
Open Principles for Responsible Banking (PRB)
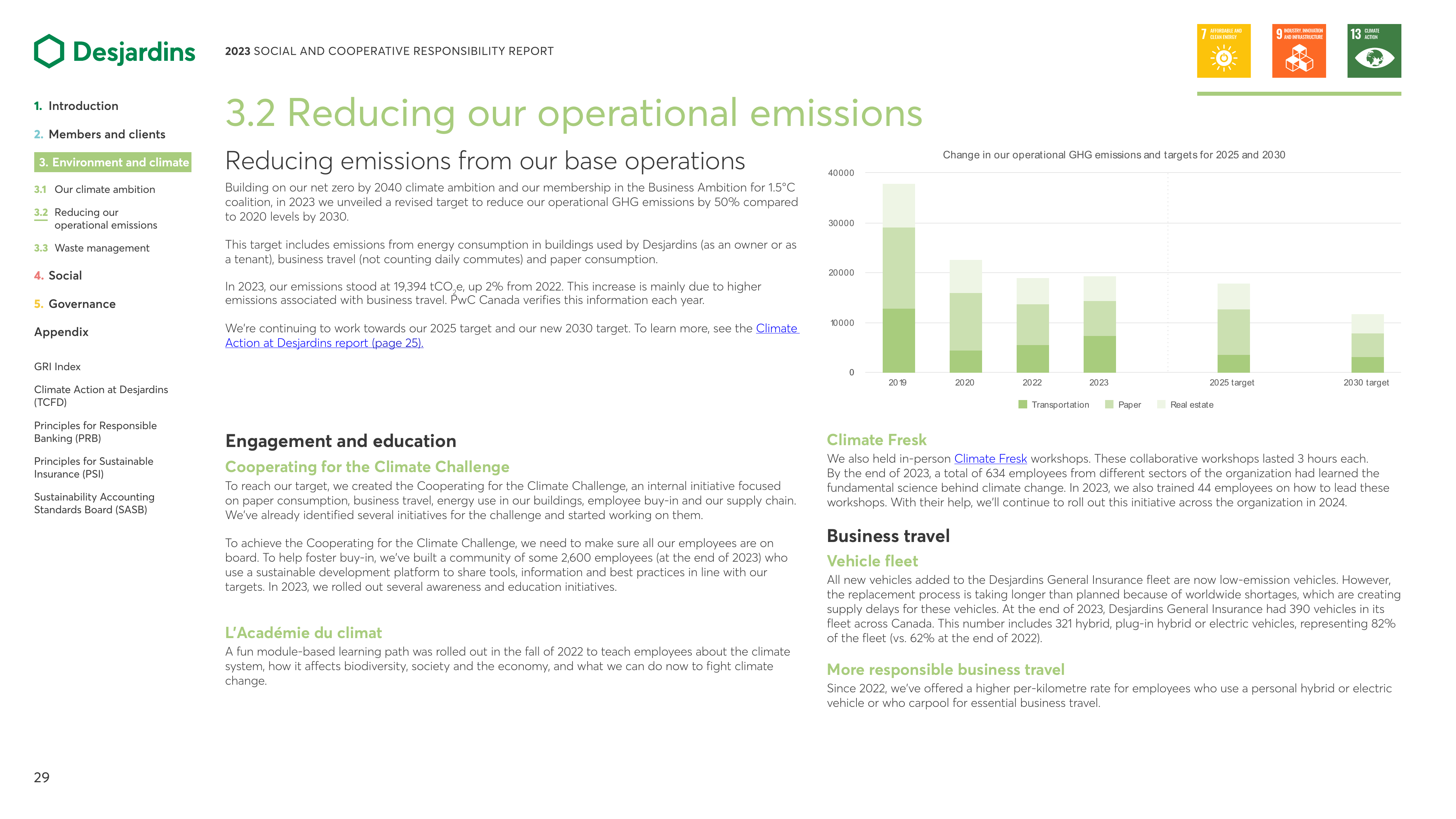[x=95, y=432]
